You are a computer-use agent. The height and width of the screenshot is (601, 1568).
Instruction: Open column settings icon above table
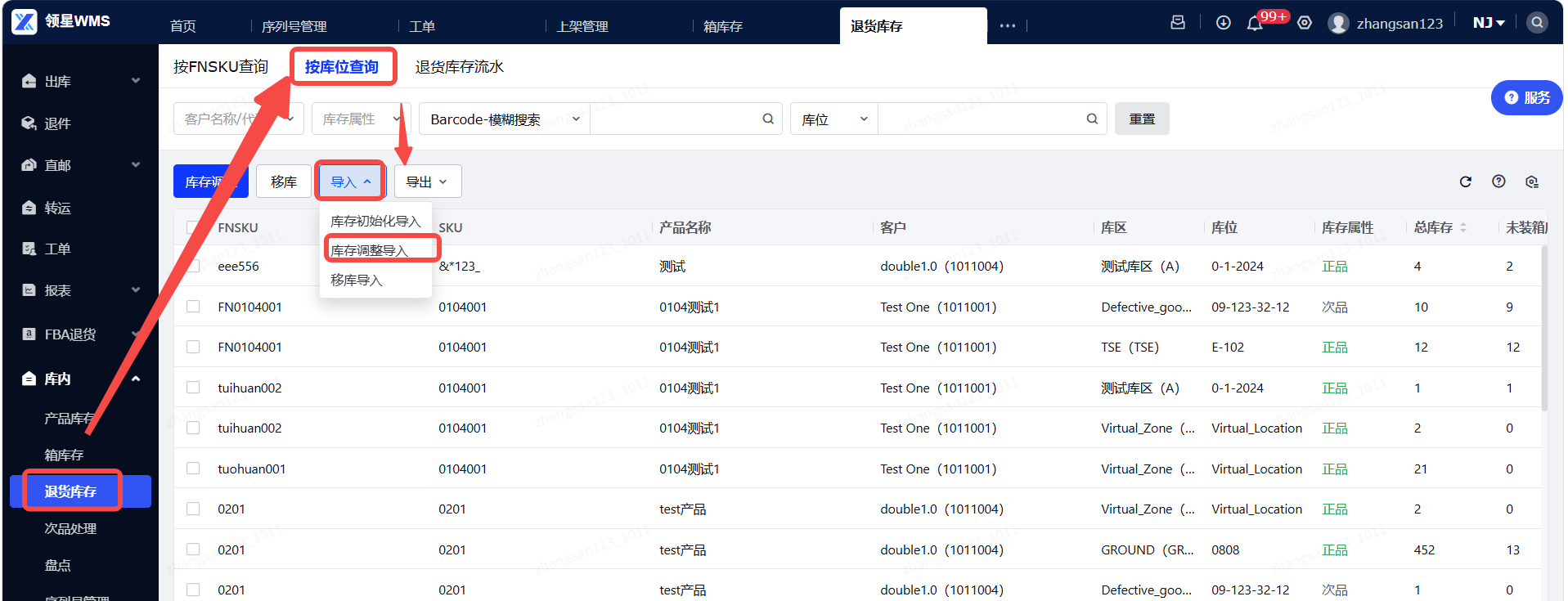pyautogui.click(x=1532, y=182)
